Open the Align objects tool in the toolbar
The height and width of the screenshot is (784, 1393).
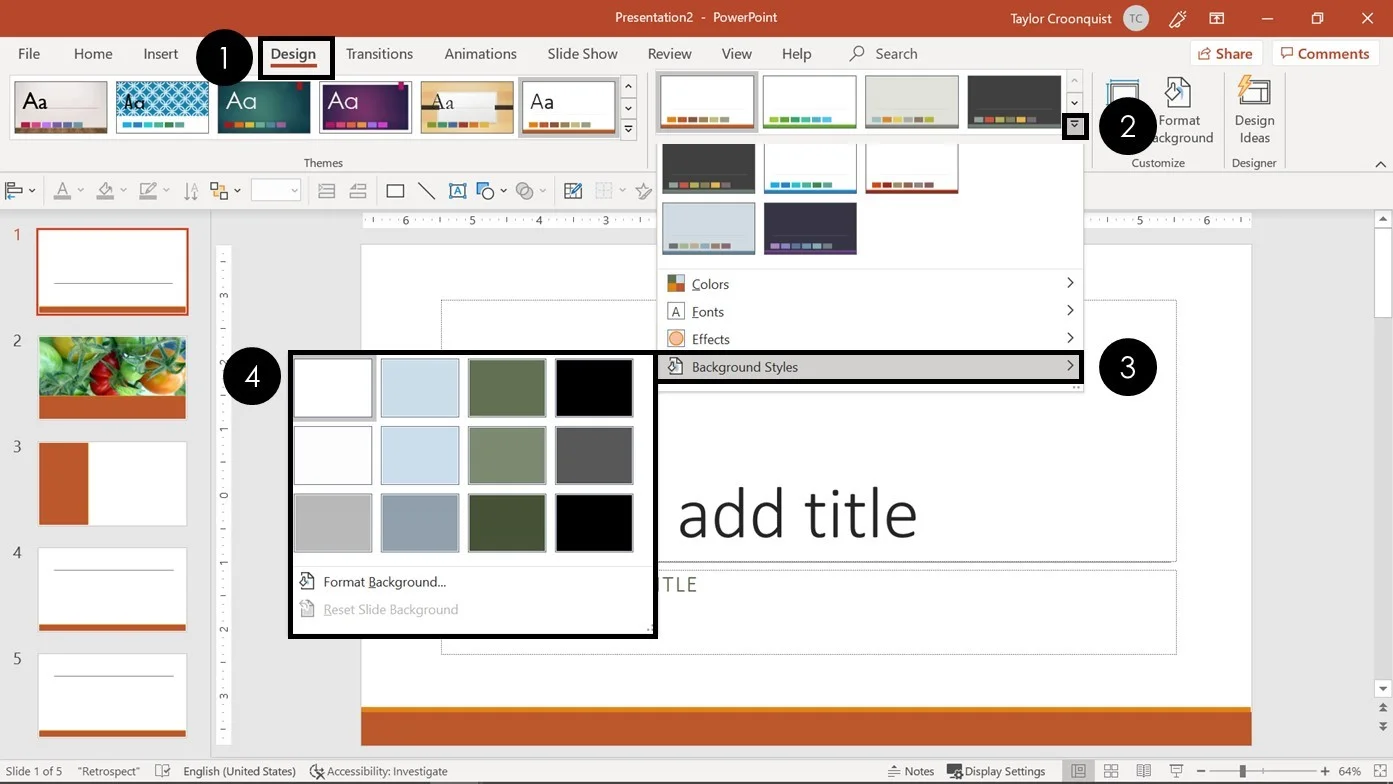pyautogui.click(x=14, y=190)
